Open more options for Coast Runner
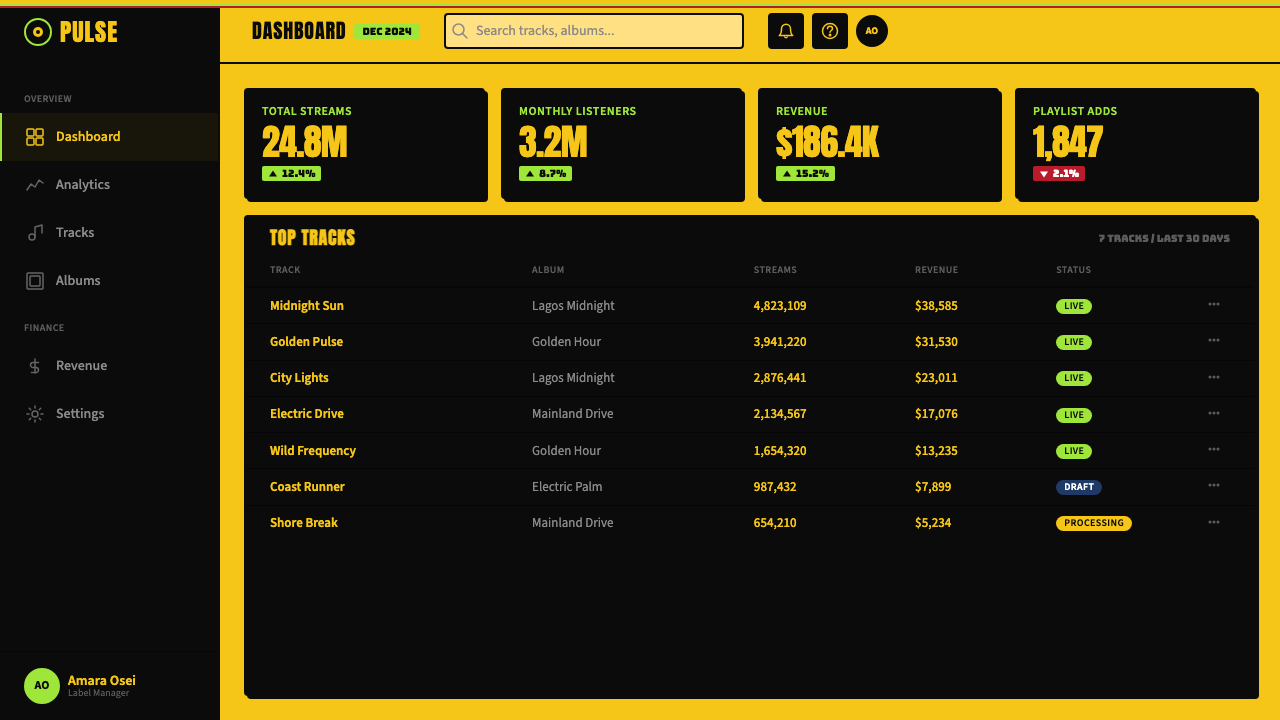The height and width of the screenshot is (720, 1280). pyautogui.click(x=1214, y=485)
